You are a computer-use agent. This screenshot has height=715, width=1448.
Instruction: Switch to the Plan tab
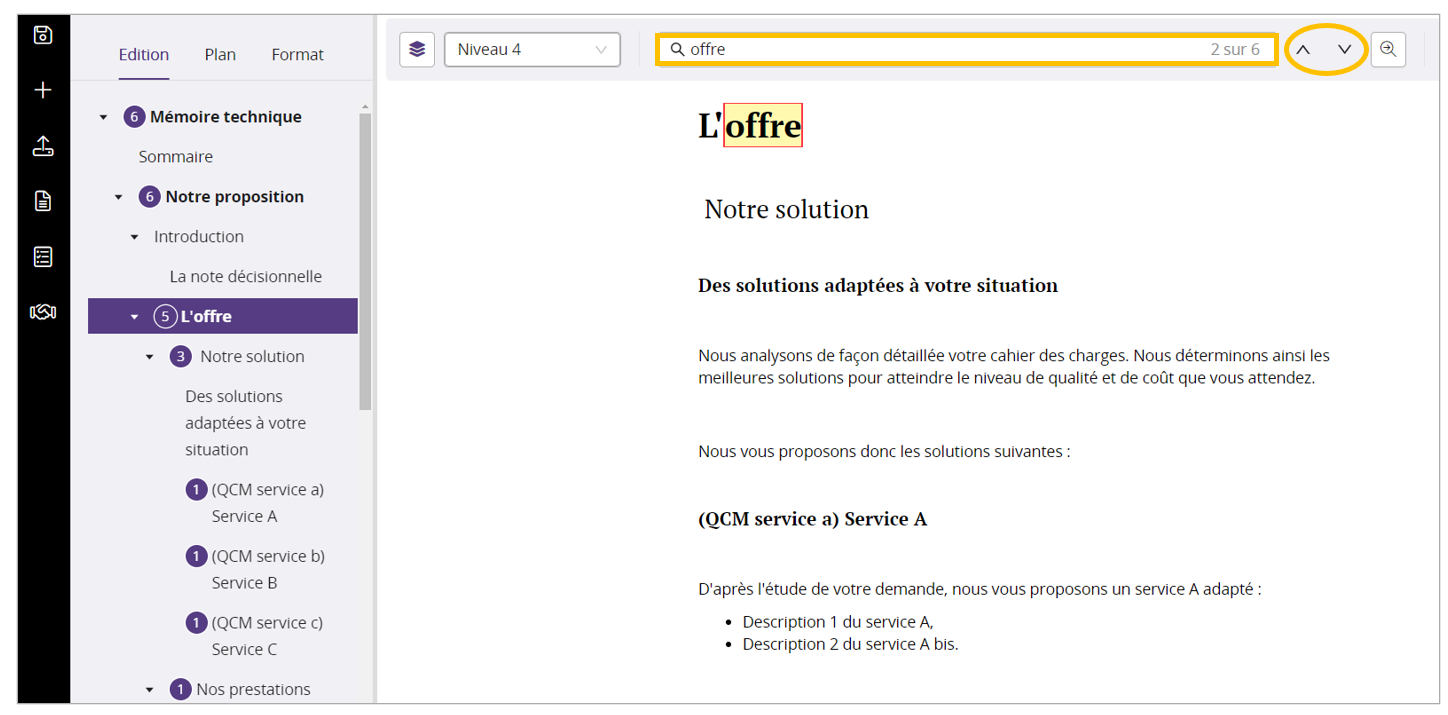(x=220, y=55)
